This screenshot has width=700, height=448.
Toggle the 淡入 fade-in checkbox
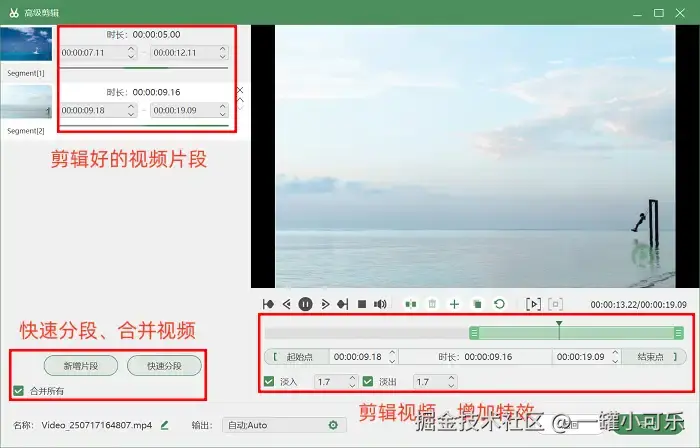coord(269,382)
